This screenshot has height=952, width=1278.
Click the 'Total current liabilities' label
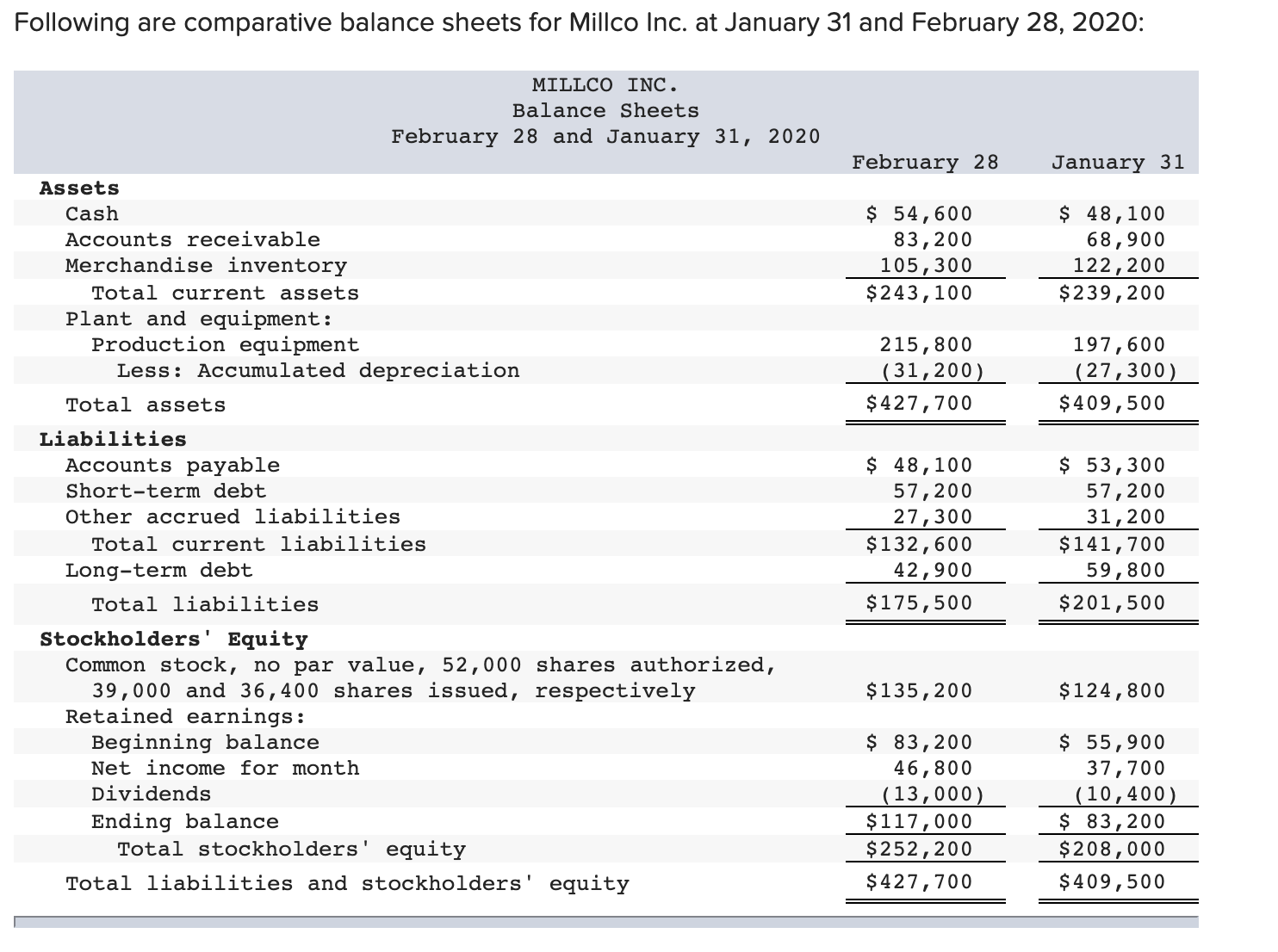(259, 544)
